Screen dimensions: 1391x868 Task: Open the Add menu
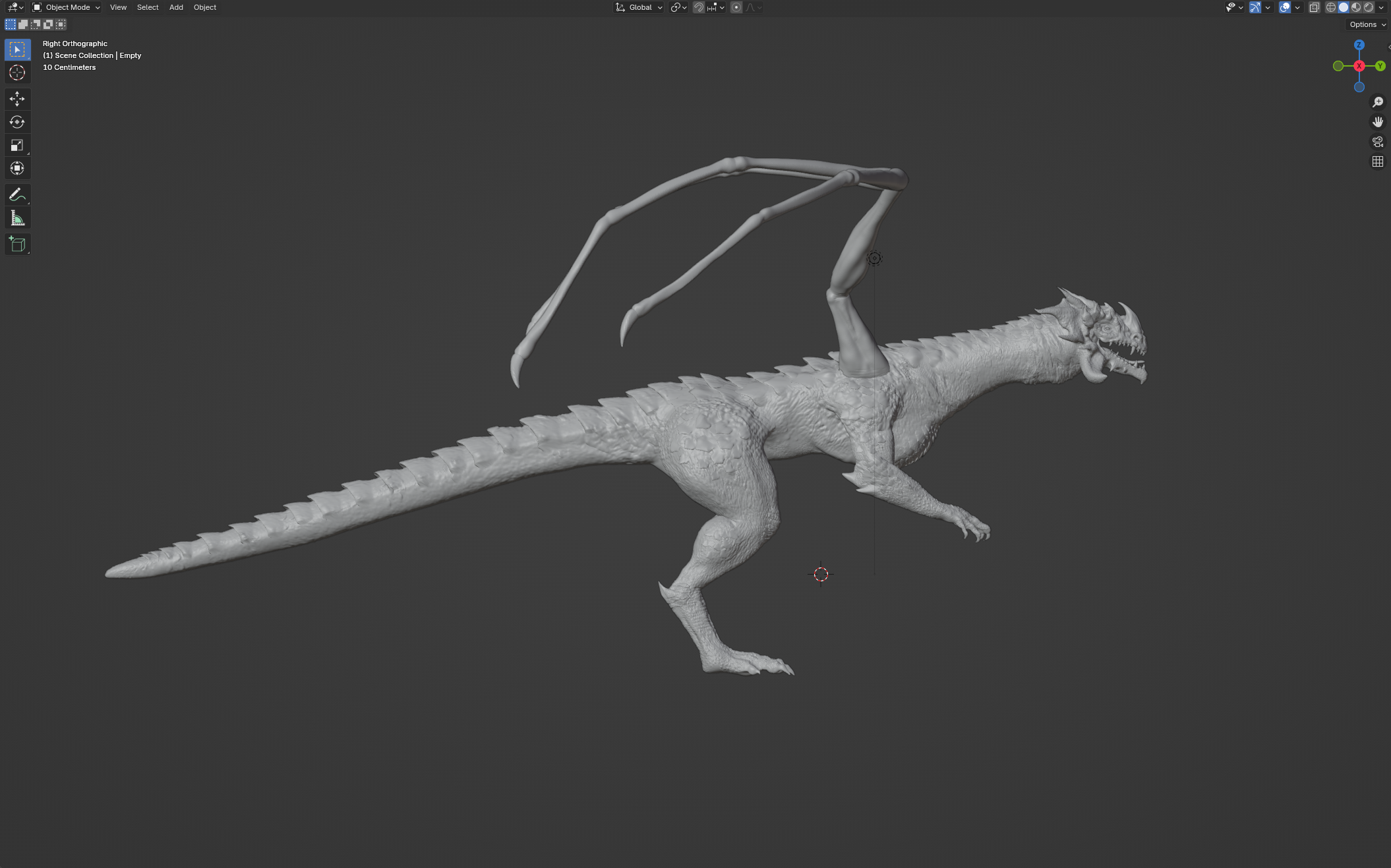tap(176, 7)
